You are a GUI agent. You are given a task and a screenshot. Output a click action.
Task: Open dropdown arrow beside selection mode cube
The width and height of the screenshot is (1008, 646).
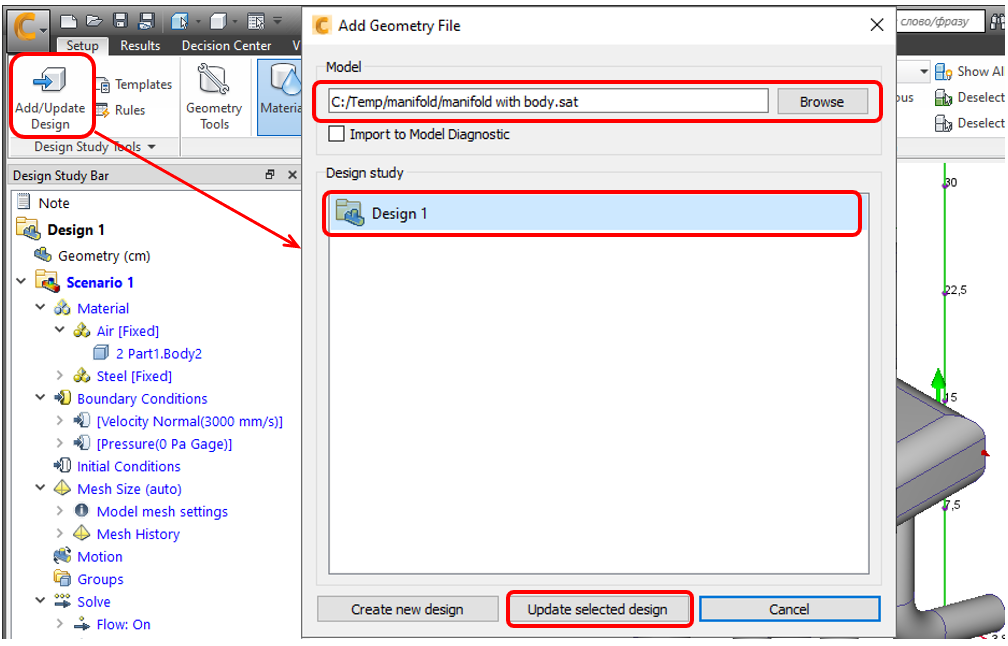[198, 22]
